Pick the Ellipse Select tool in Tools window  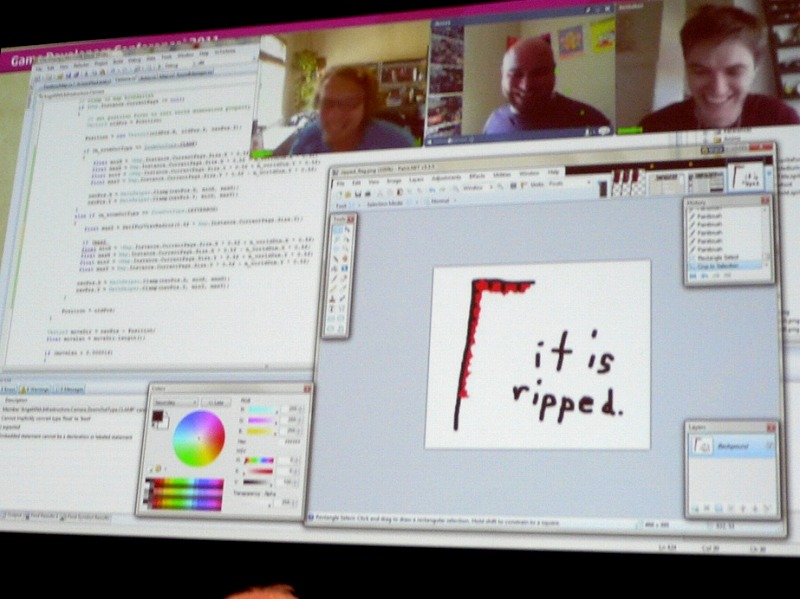tap(336, 249)
